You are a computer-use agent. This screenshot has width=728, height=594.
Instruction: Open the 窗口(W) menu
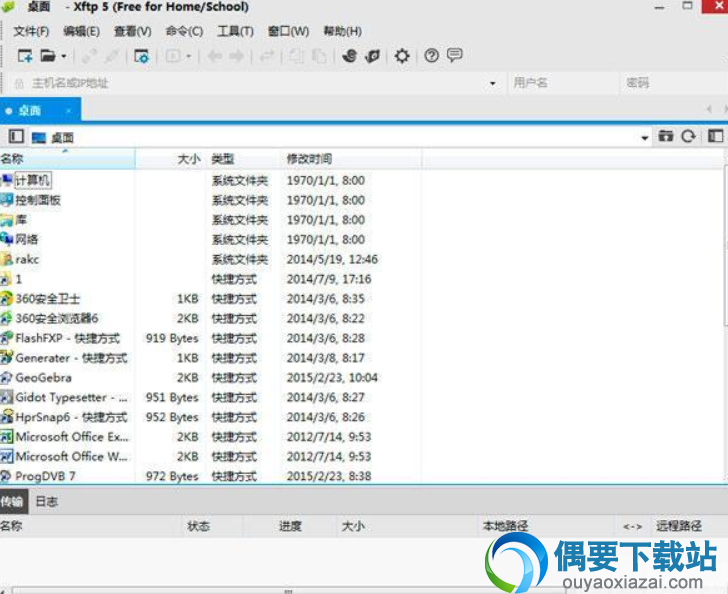[x=288, y=31]
